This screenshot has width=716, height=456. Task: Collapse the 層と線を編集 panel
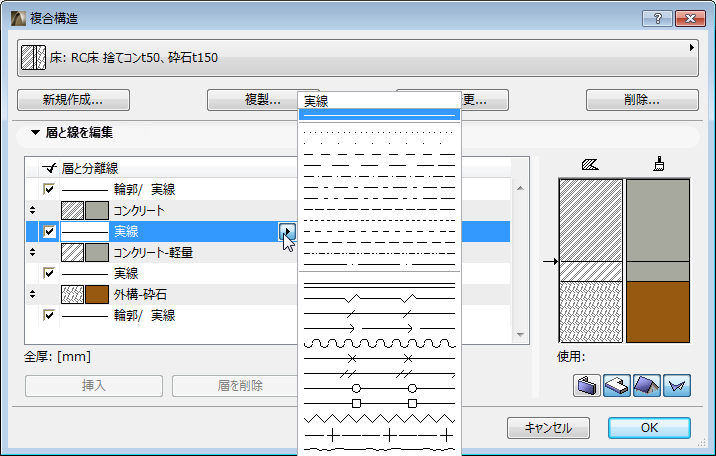(x=35, y=133)
